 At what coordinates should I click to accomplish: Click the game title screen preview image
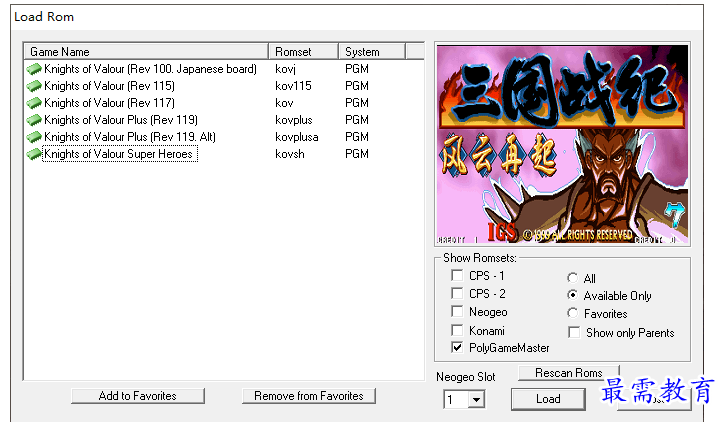coord(563,144)
